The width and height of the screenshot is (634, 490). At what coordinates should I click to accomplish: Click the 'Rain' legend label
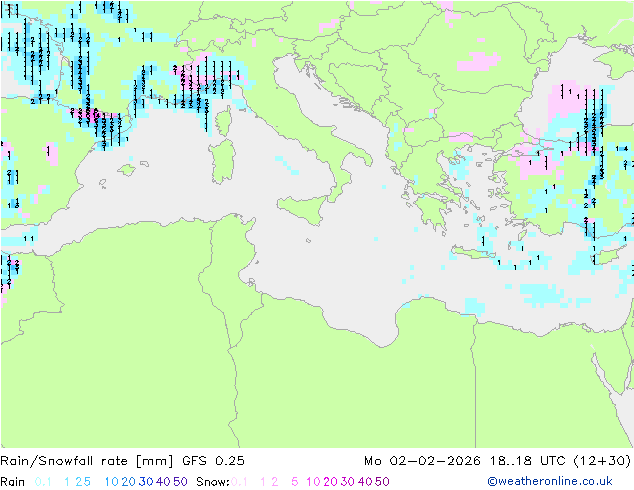[13, 482]
